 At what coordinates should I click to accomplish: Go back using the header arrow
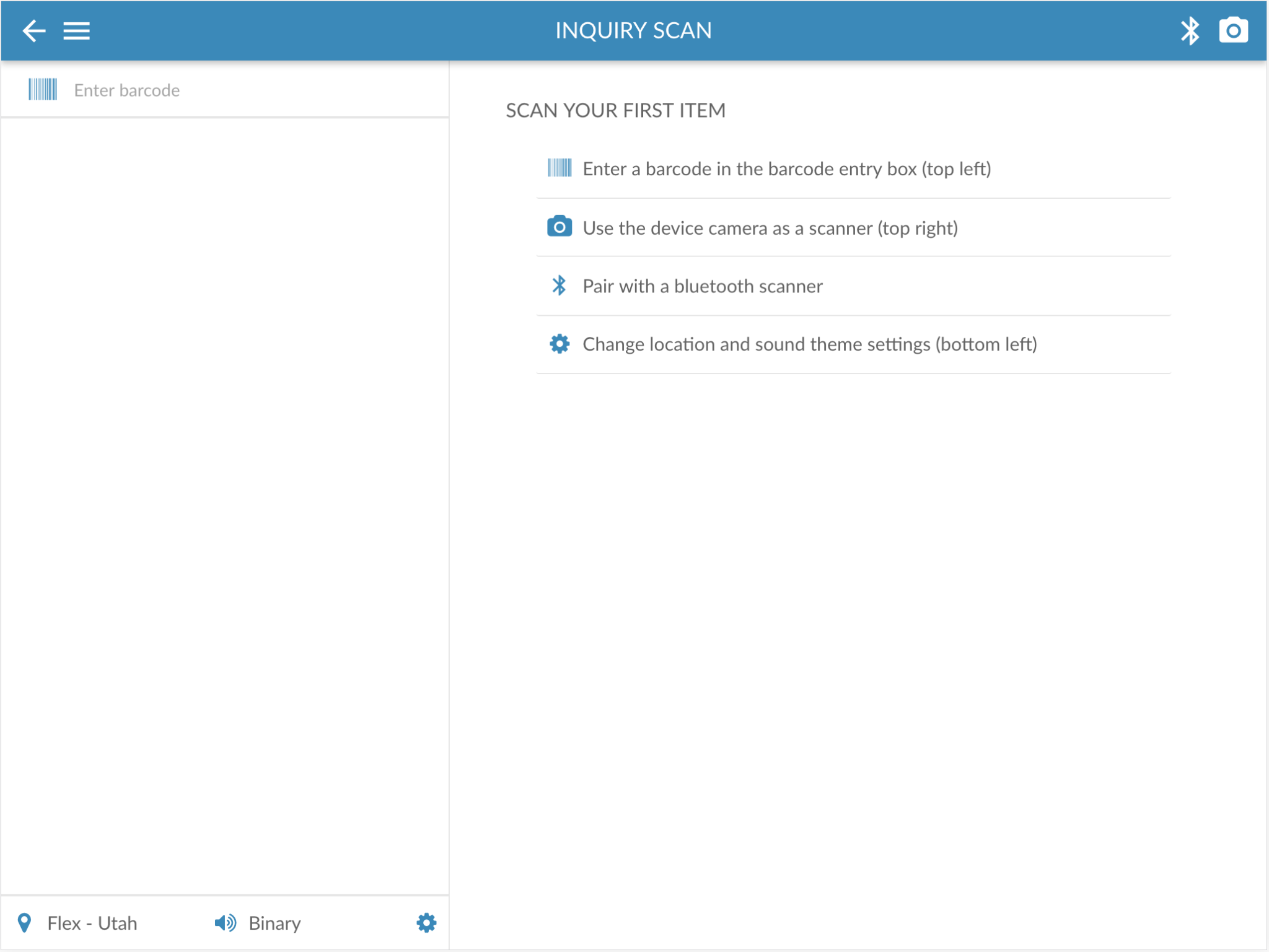coord(33,30)
